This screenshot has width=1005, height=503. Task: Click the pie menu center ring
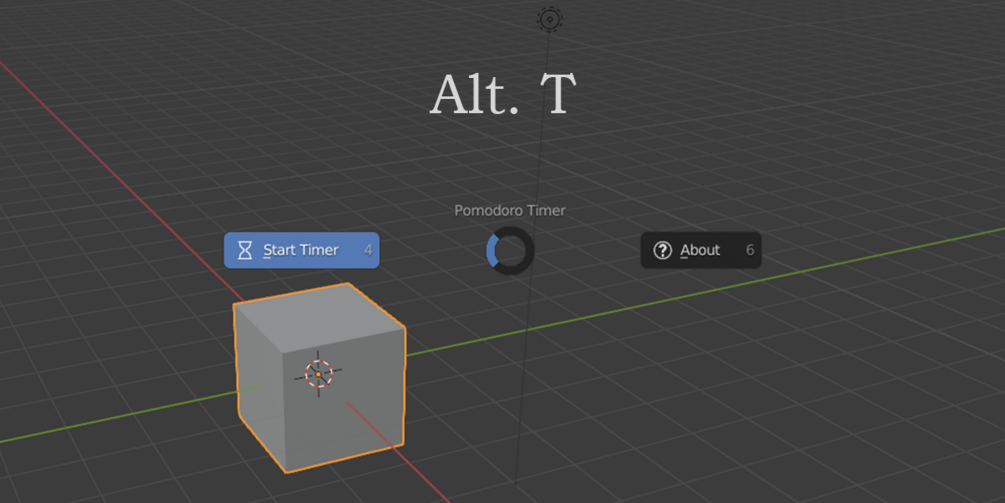click(510, 250)
